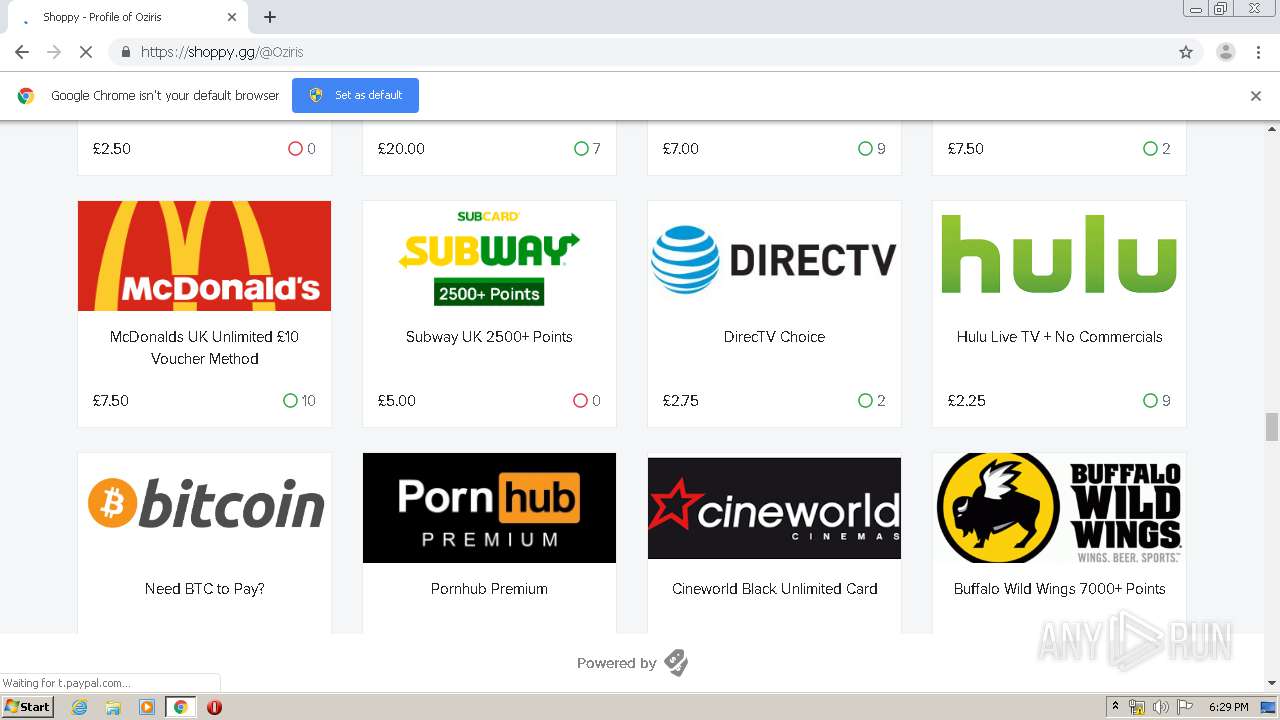Go back to the previous page

(x=22, y=52)
